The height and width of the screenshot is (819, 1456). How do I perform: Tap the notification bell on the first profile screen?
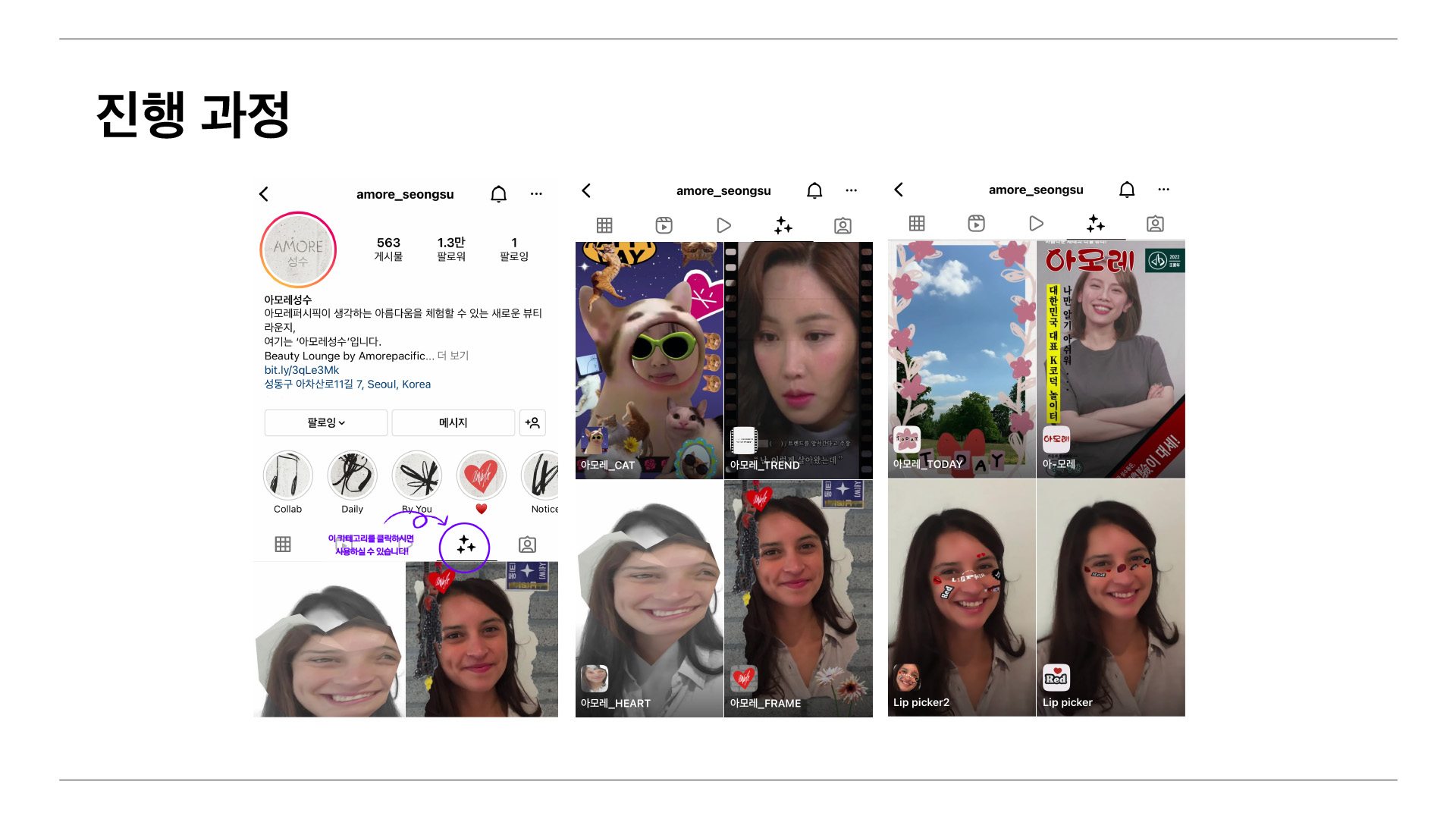click(x=498, y=194)
